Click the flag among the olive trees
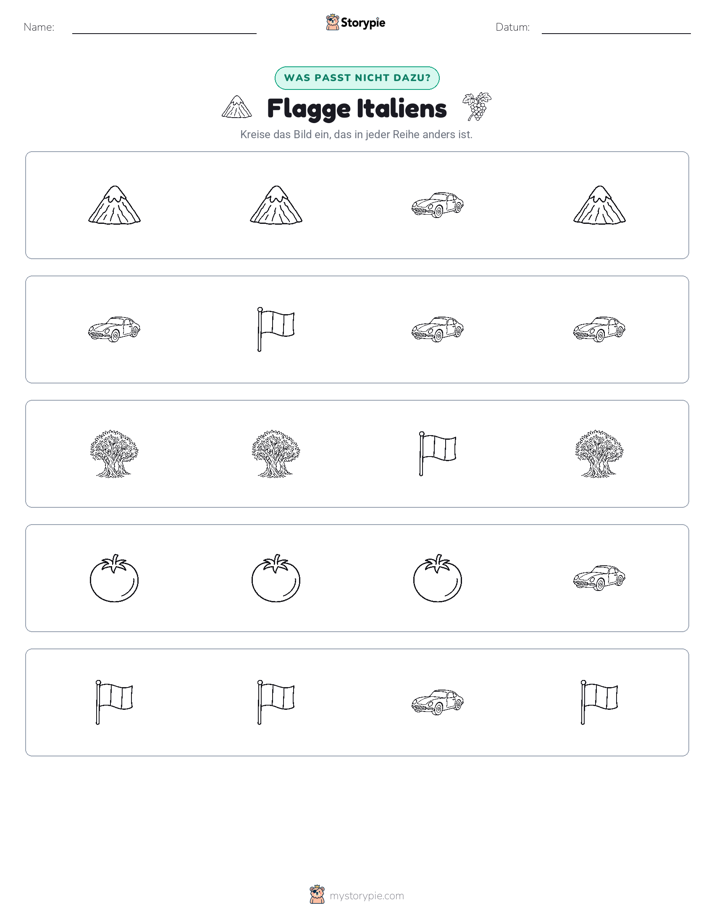 (437, 453)
